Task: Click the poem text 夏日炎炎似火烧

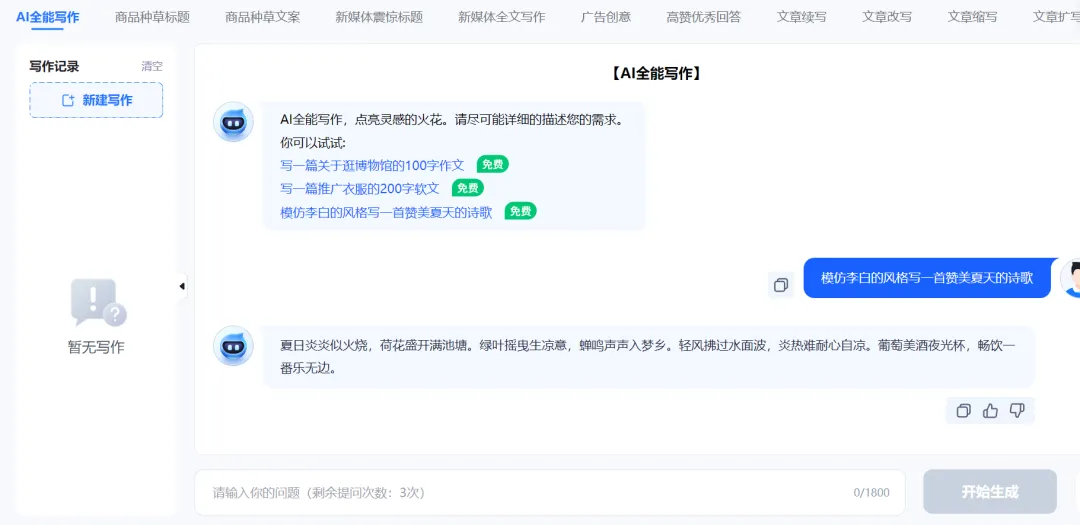Action: 324,344
